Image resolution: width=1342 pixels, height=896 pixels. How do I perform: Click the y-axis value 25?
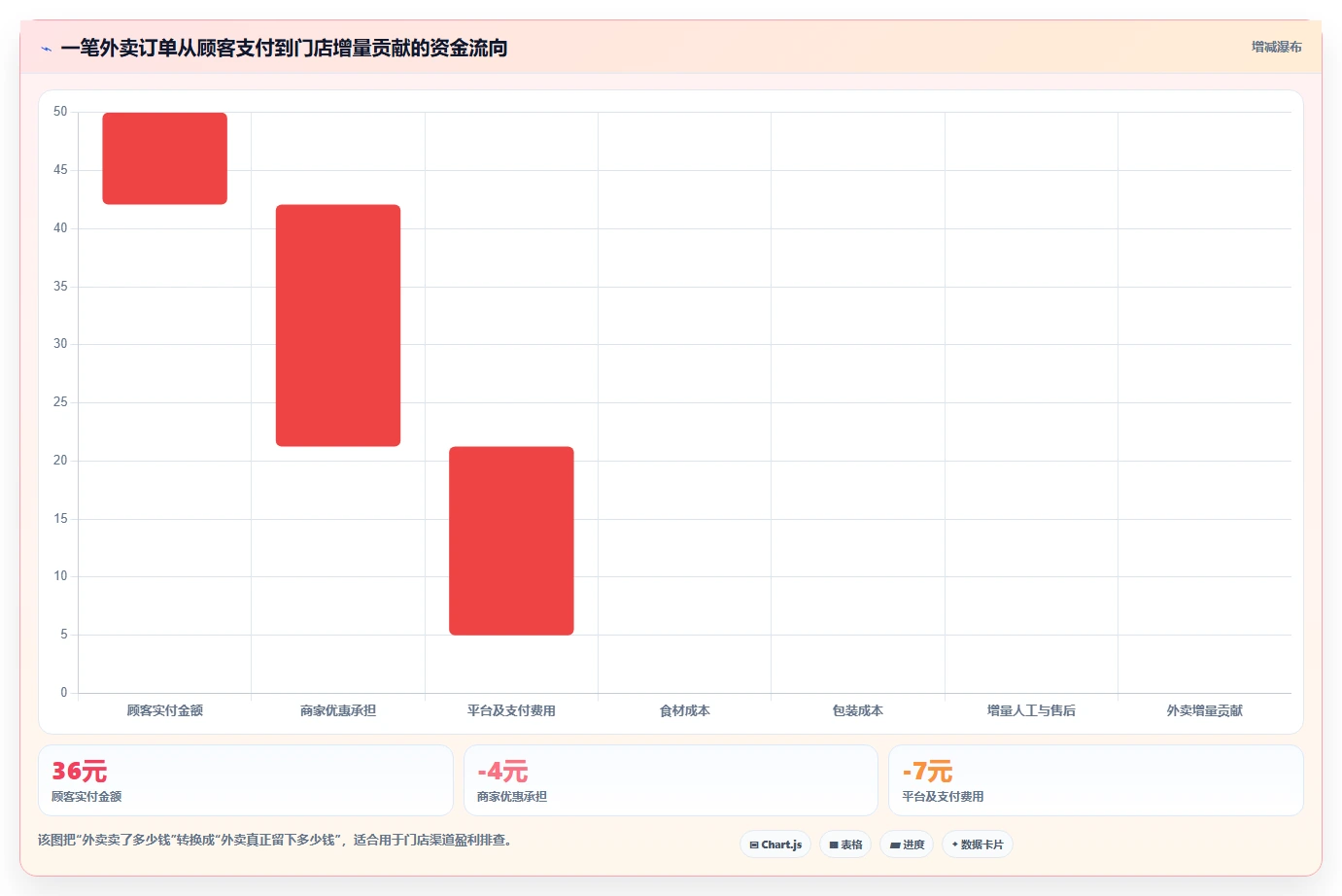point(60,402)
